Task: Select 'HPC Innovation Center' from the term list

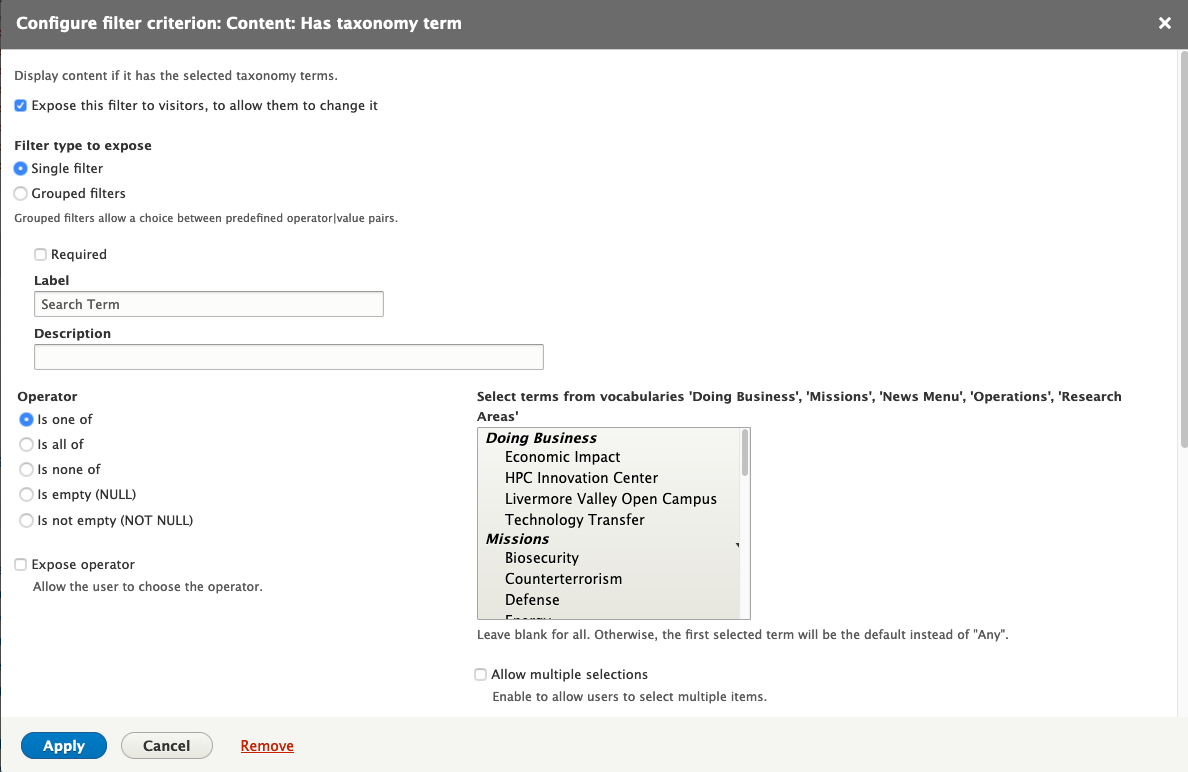Action: tap(581, 478)
